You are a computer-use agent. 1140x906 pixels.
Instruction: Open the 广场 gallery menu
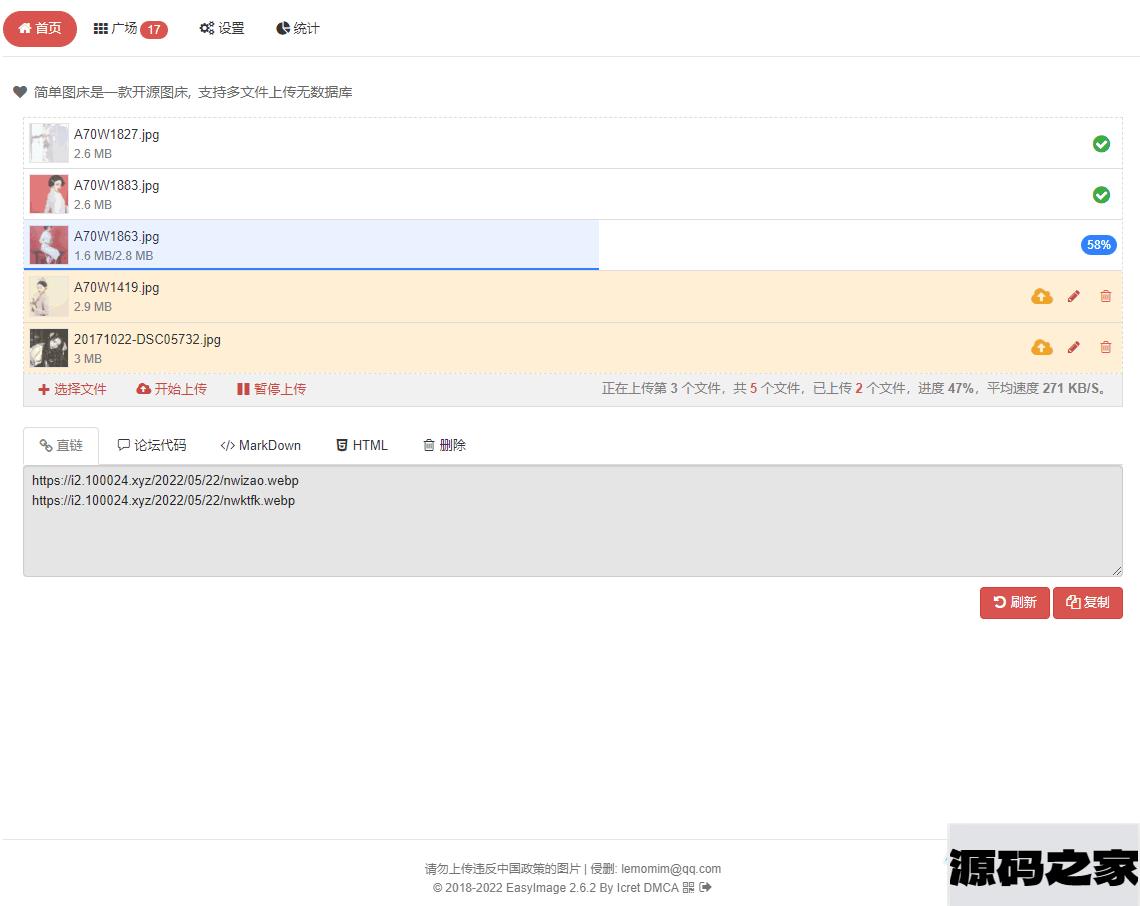coord(130,29)
